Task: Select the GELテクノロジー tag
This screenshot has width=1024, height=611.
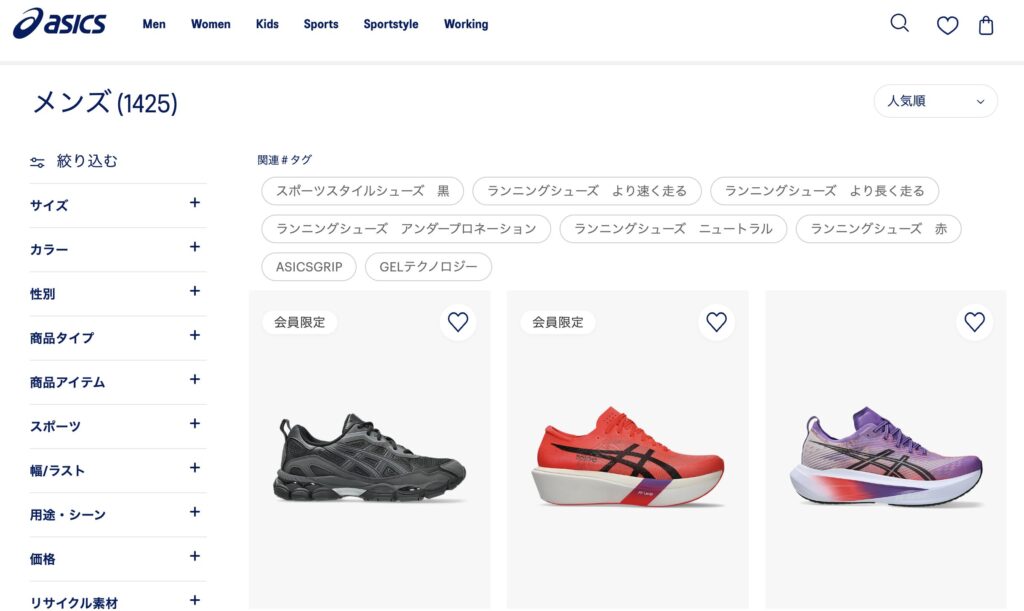Action: 428,267
